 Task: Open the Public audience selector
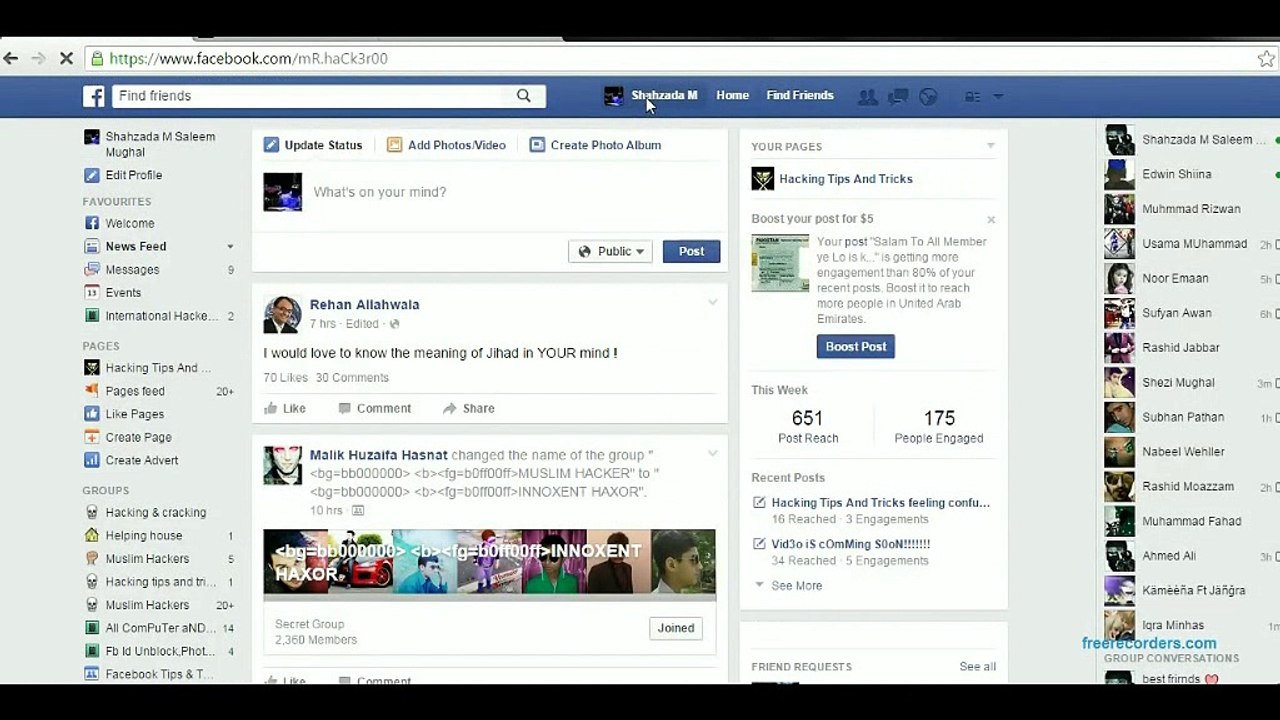(610, 251)
